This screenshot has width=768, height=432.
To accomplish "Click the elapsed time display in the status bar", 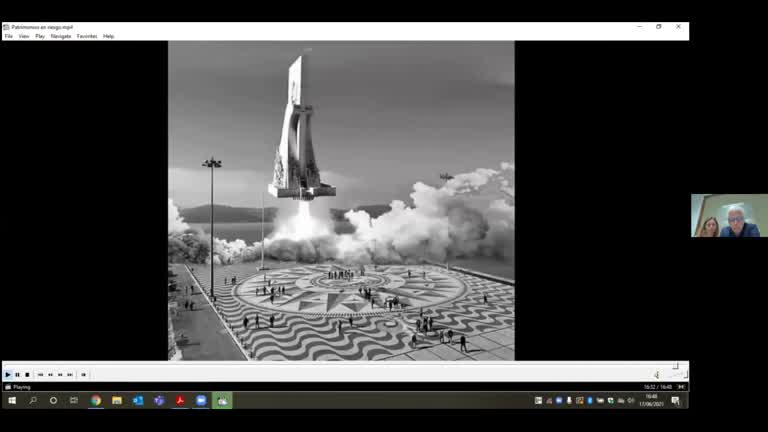I will point(658,387).
